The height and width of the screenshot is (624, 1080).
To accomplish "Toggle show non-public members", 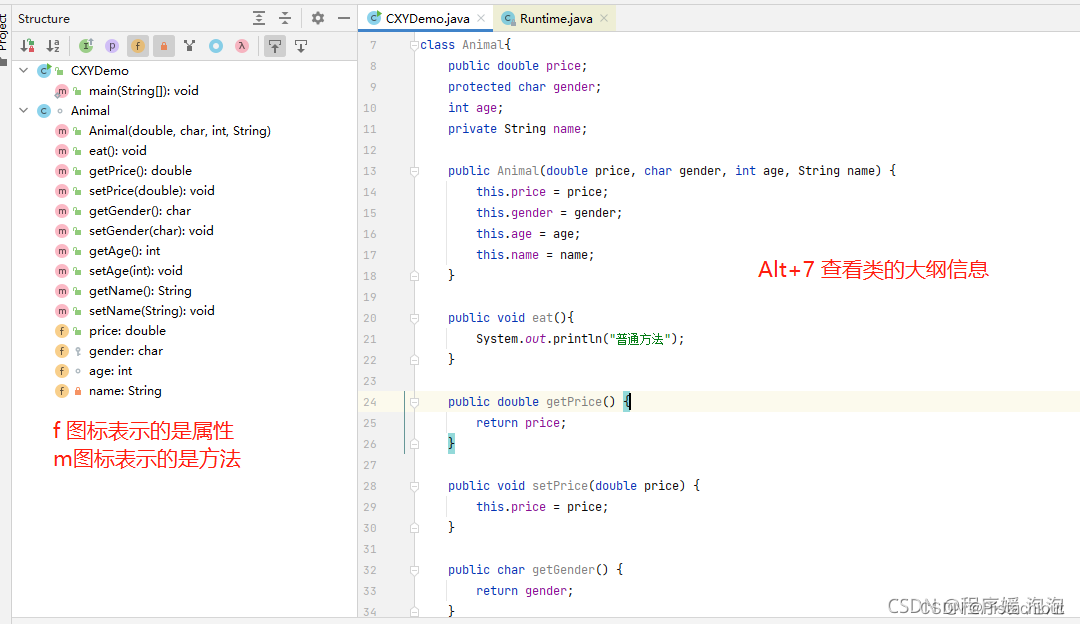I will point(164,46).
